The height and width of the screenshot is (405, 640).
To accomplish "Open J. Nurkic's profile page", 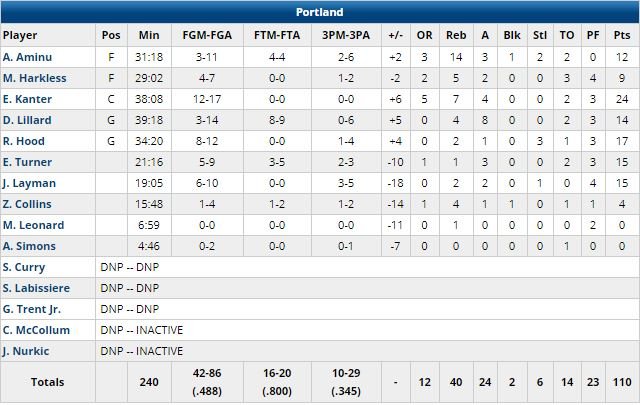I will 27,351.
